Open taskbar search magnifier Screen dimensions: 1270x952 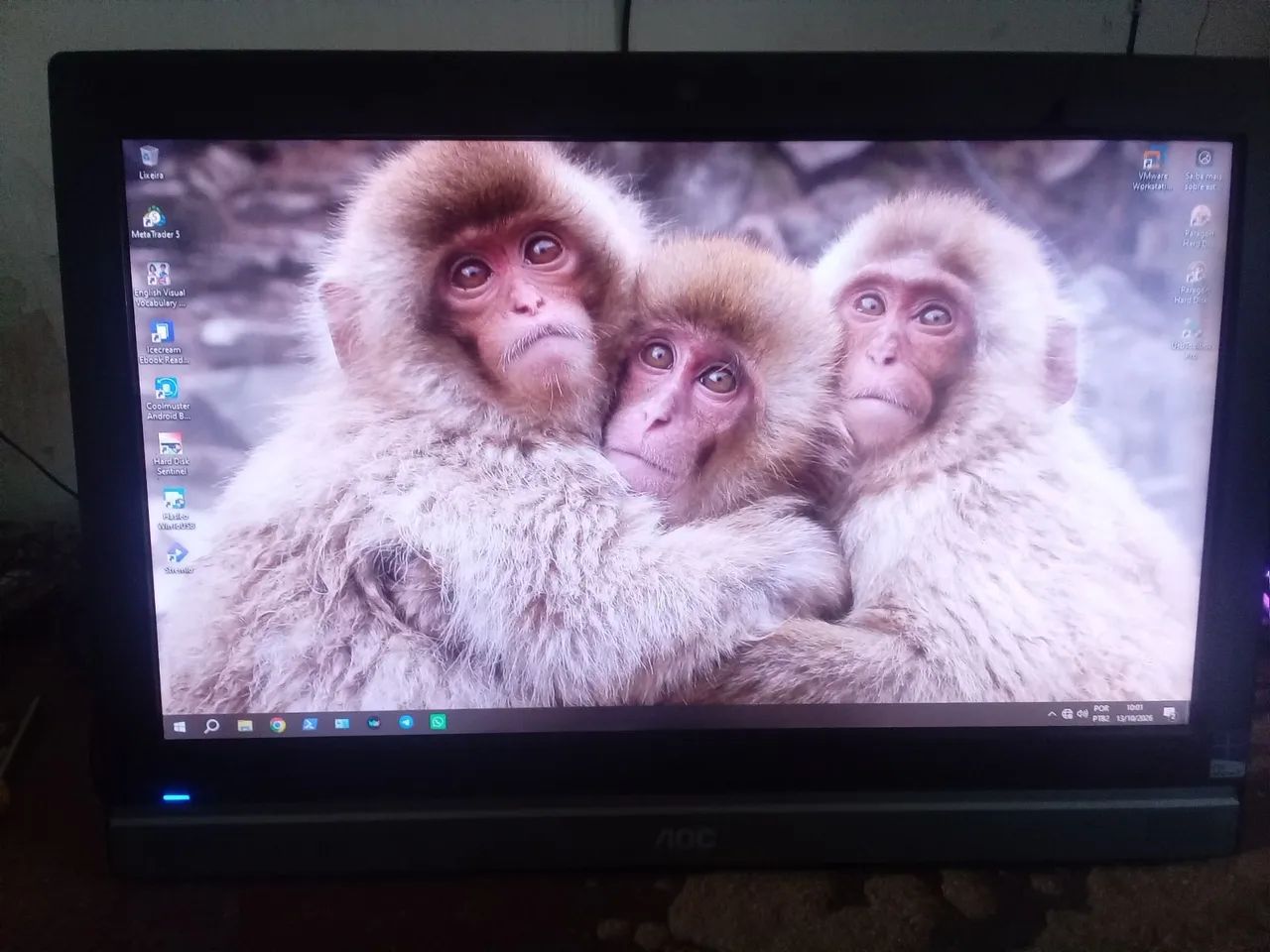click(x=211, y=726)
